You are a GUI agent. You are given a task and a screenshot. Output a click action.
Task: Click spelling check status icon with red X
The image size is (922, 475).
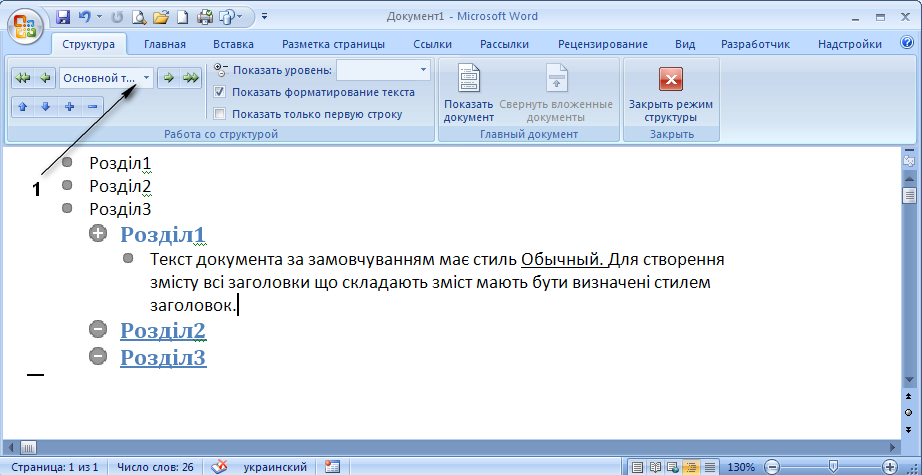(219, 467)
